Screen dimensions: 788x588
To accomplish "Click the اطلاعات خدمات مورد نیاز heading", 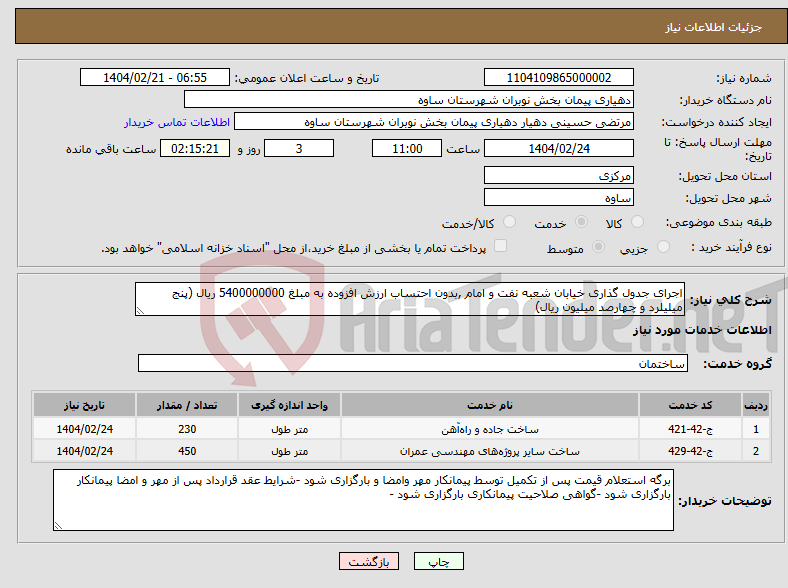I will tap(702, 330).
